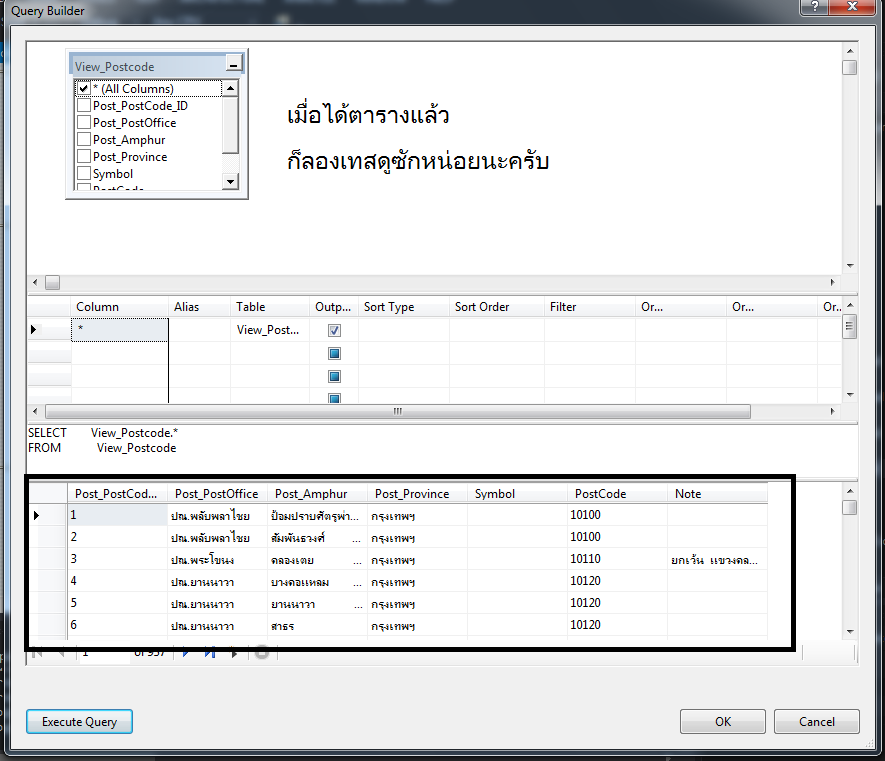Click the SELECT View_Postcode.* SQL text
This screenshot has height=761, width=885.
pos(103,433)
